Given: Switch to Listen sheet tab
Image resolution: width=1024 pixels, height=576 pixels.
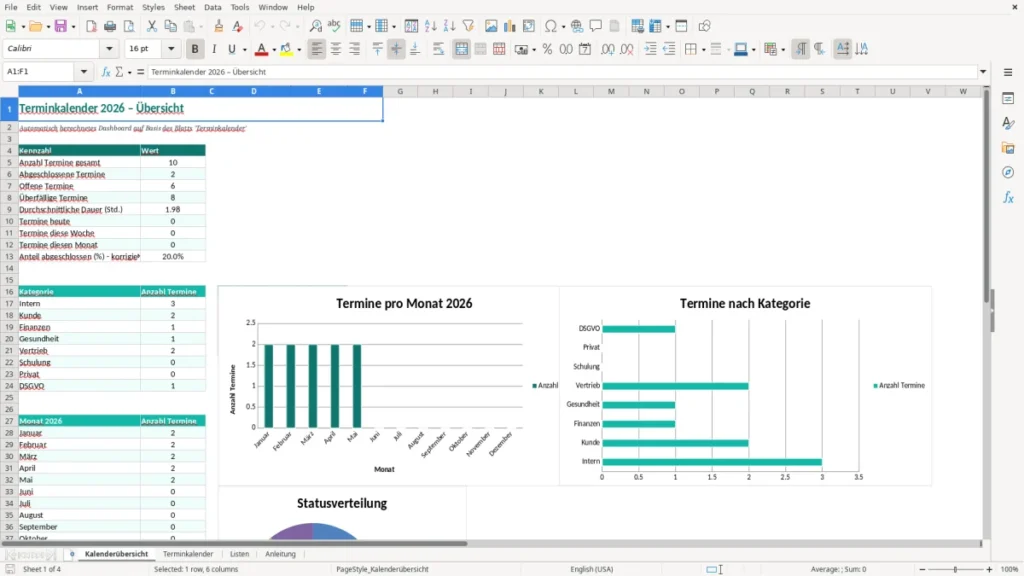Looking at the screenshot, I should tap(240, 554).
